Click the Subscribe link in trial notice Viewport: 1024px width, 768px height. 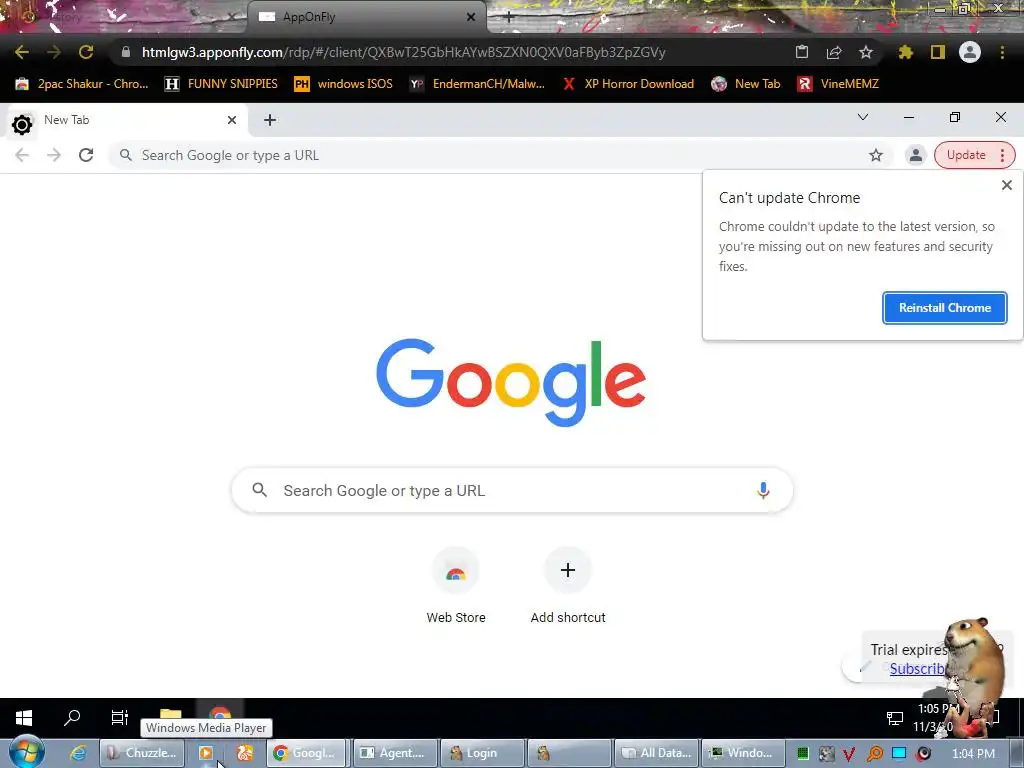click(x=917, y=669)
